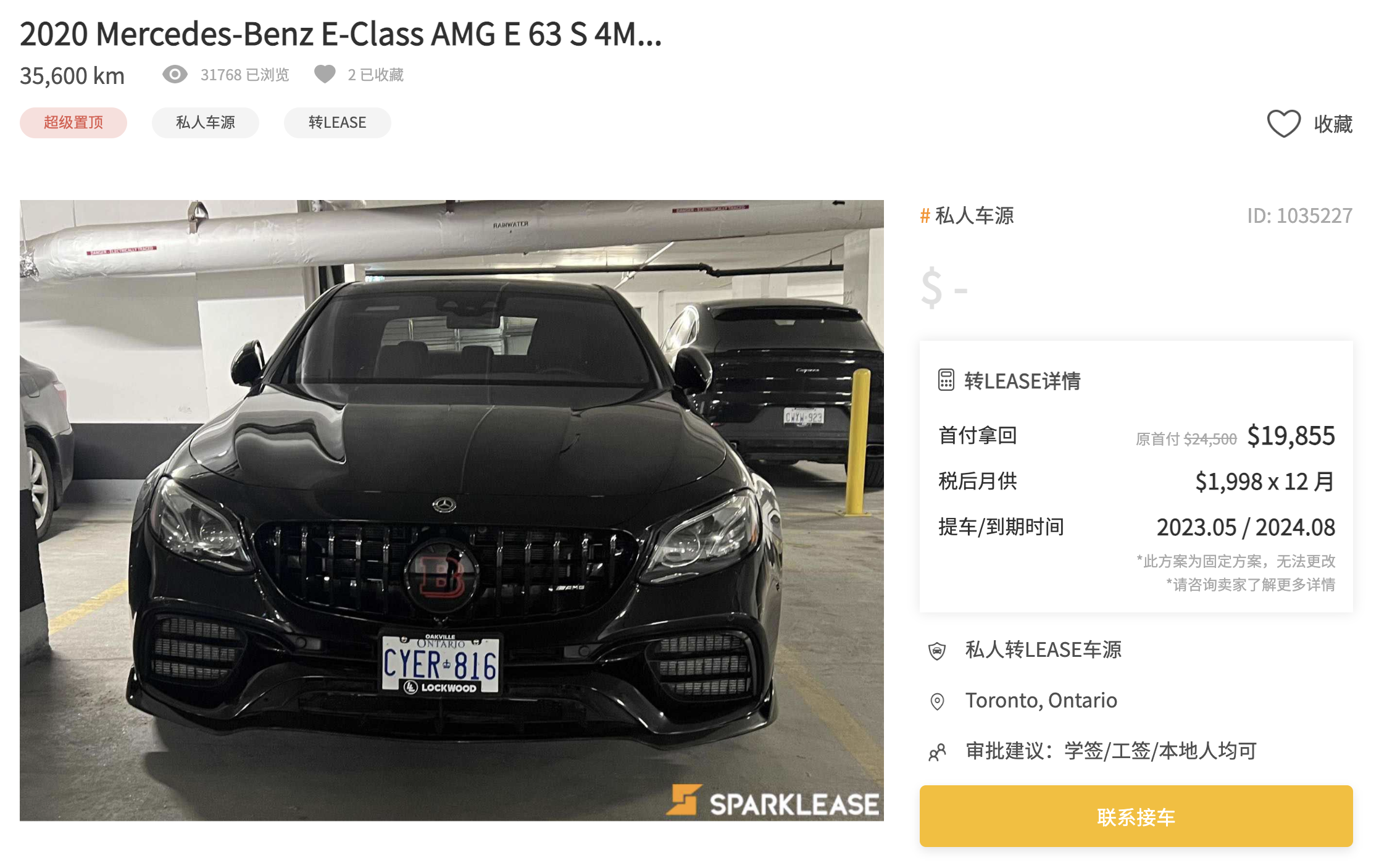Select the 转LEASE tag pill
The width and height of the screenshot is (1379, 868).
pos(338,122)
